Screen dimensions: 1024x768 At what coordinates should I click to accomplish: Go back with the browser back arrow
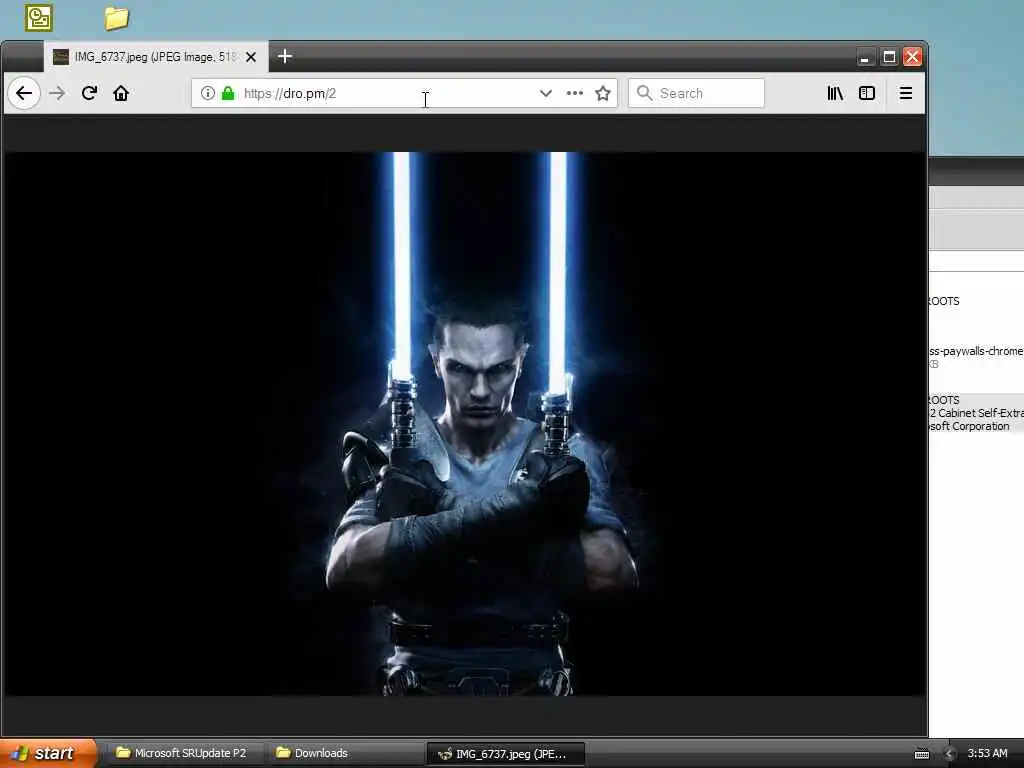24,93
